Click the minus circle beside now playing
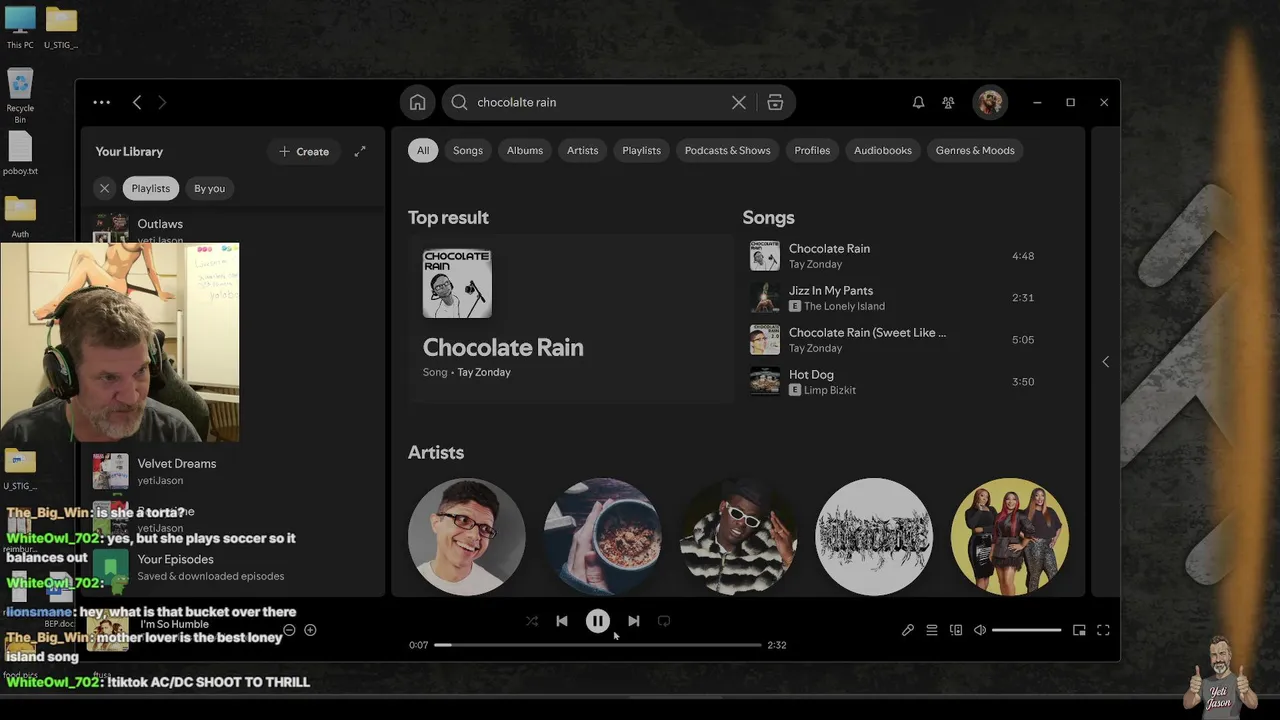The width and height of the screenshot is (1280, 720). [289, 630]
